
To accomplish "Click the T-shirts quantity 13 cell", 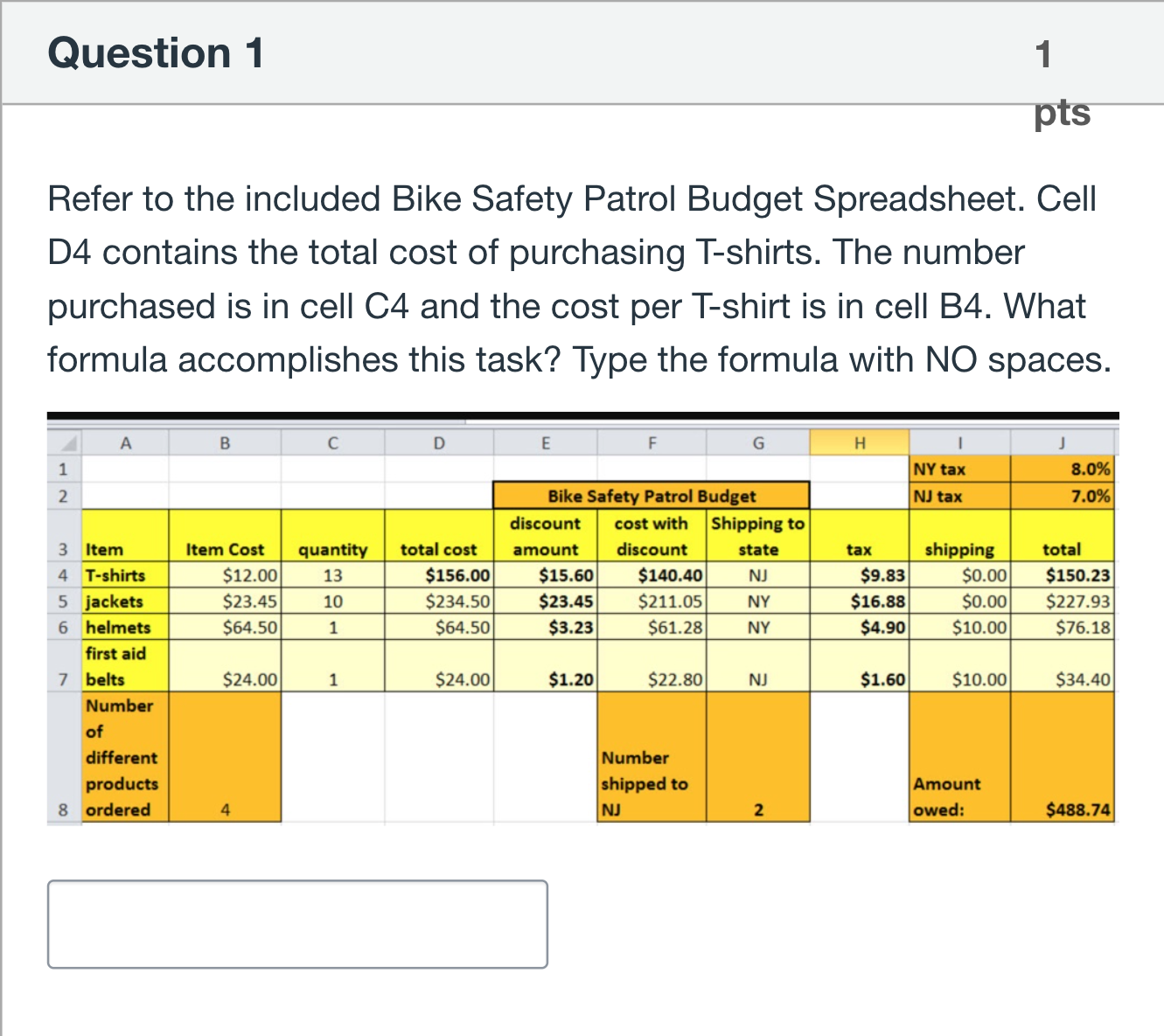I will [333, 575].
